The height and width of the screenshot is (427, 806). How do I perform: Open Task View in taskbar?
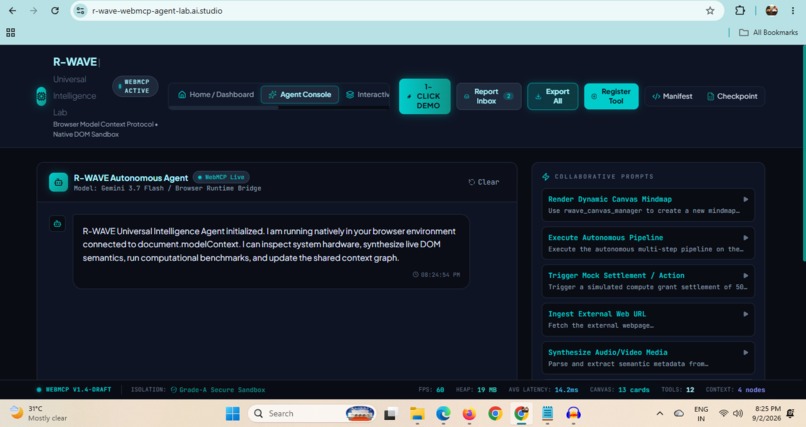pos(391,413)
